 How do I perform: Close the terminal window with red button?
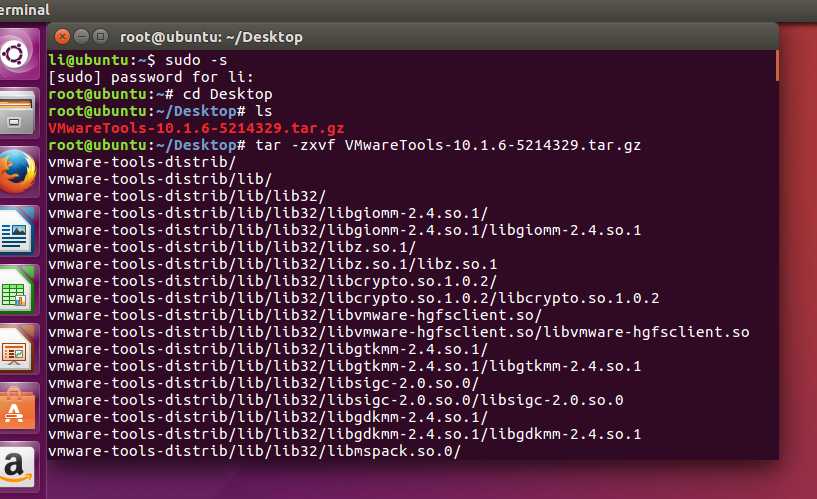(63, 36)
